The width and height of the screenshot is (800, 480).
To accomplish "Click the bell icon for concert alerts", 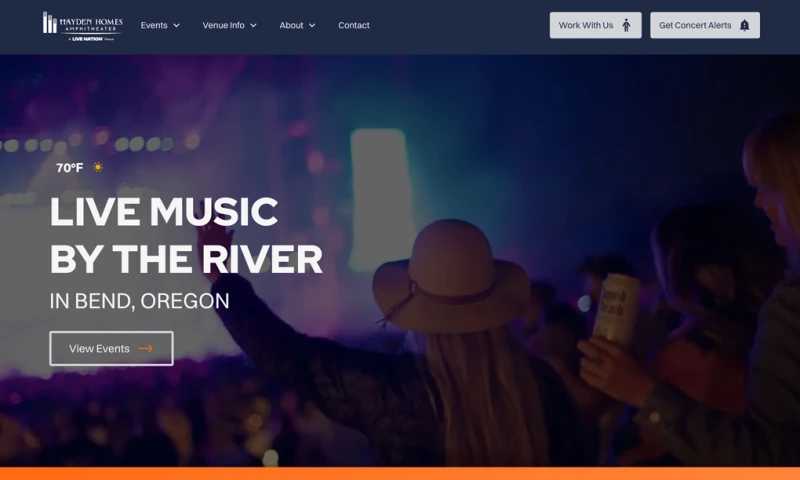I will click(744, 25).
